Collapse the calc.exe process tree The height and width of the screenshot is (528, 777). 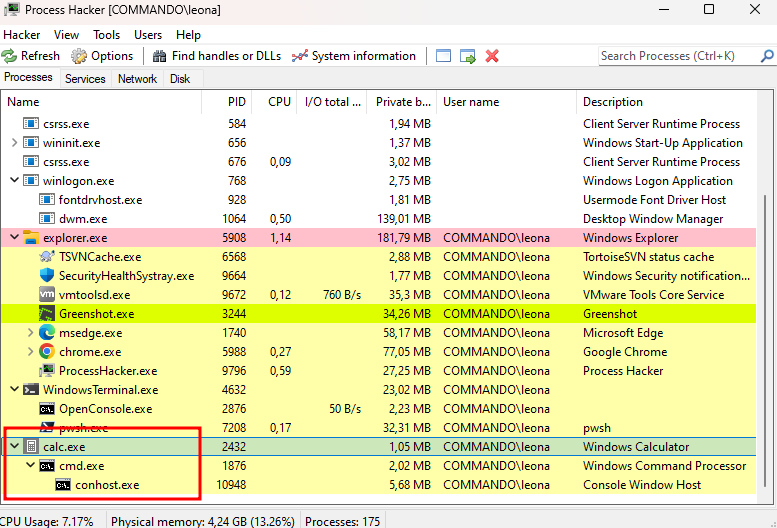[x=14, y=447]
